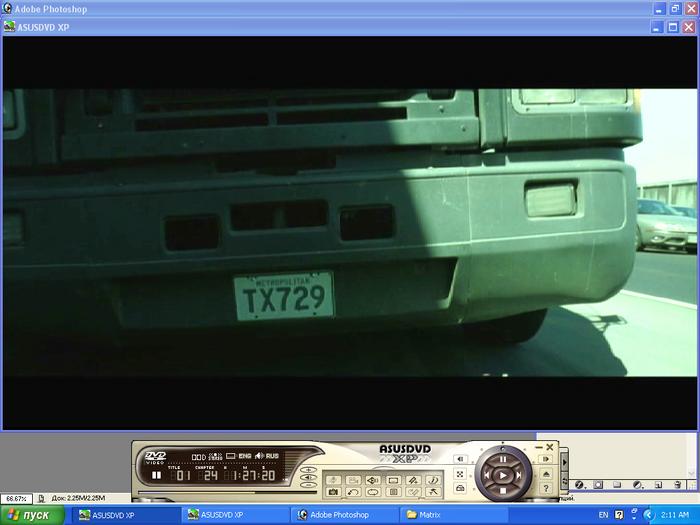Click the camera capture frame icon
Screen dimensions: 700x525
click(333, 492)
